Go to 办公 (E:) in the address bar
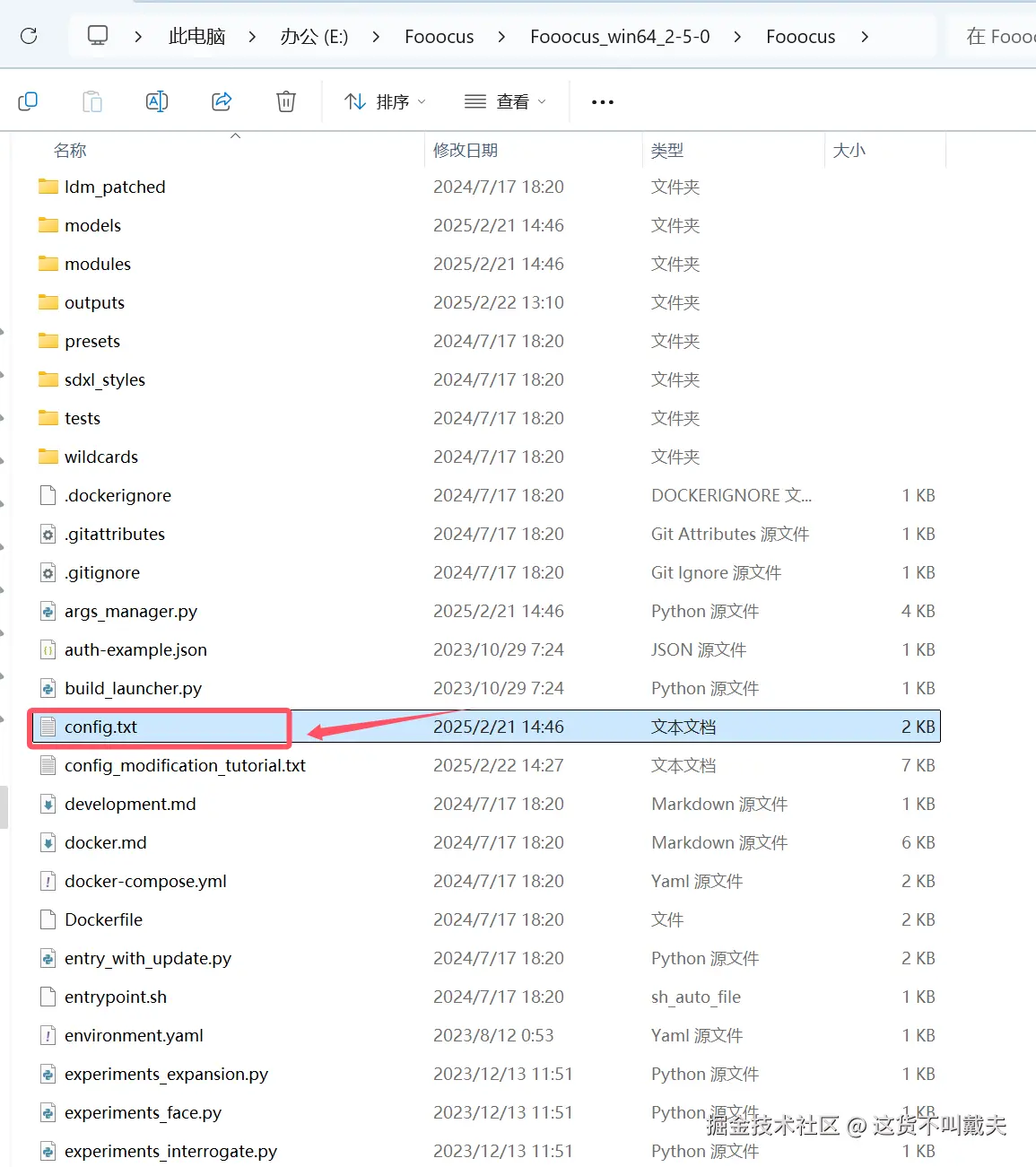 point(314,37)
